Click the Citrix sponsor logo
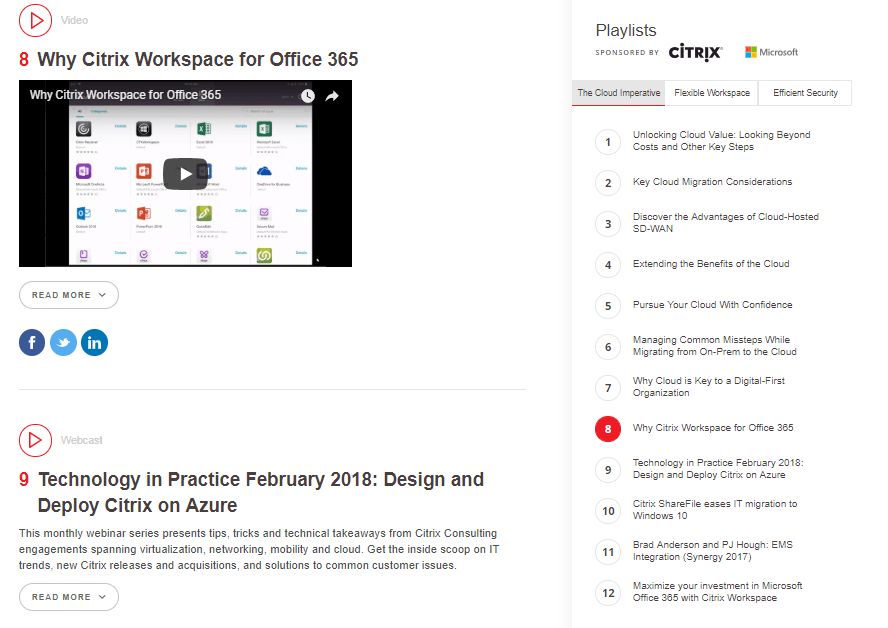The image size is (888, 628). click(x=695, y=52)
